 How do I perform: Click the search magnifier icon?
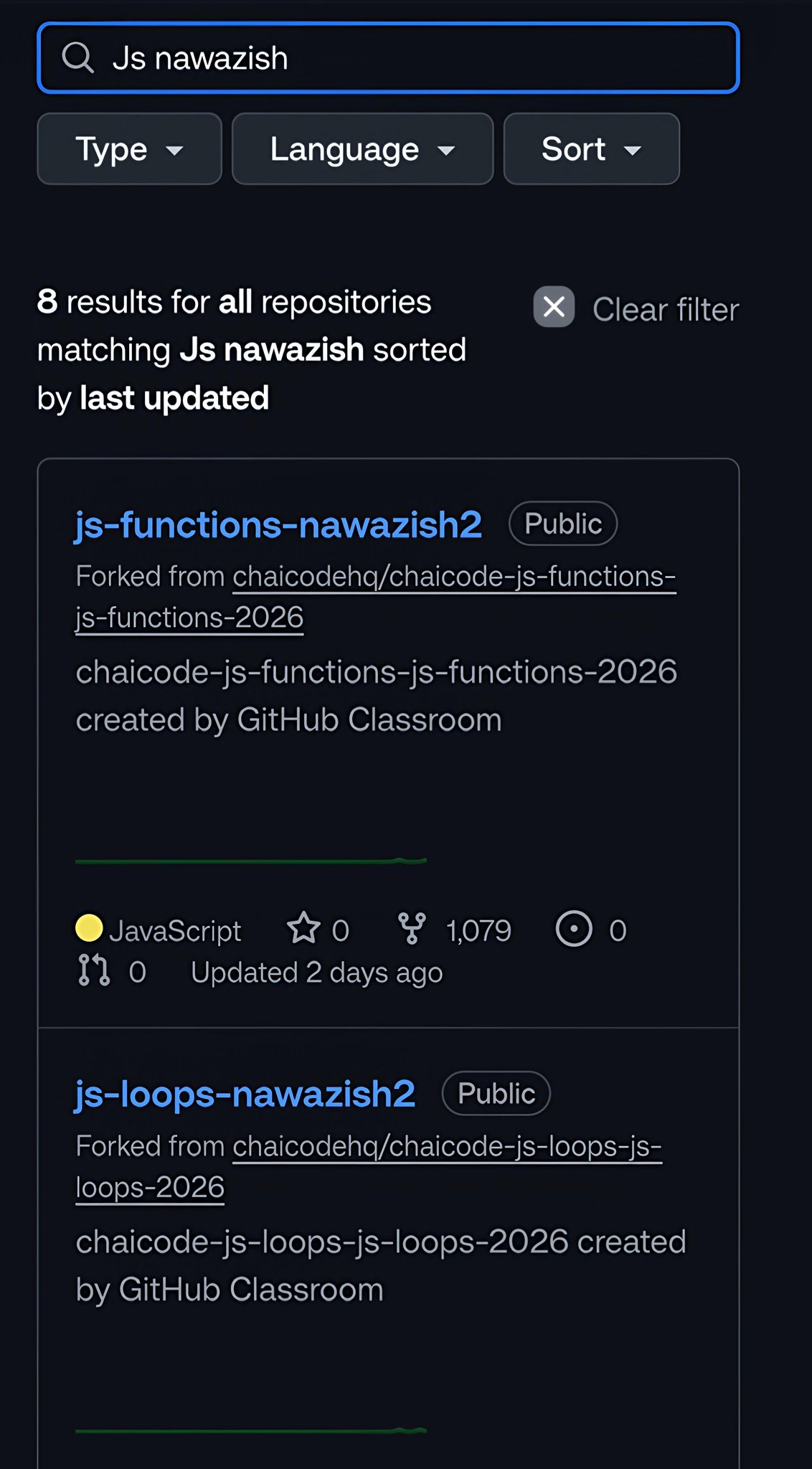tap(77, 58)
